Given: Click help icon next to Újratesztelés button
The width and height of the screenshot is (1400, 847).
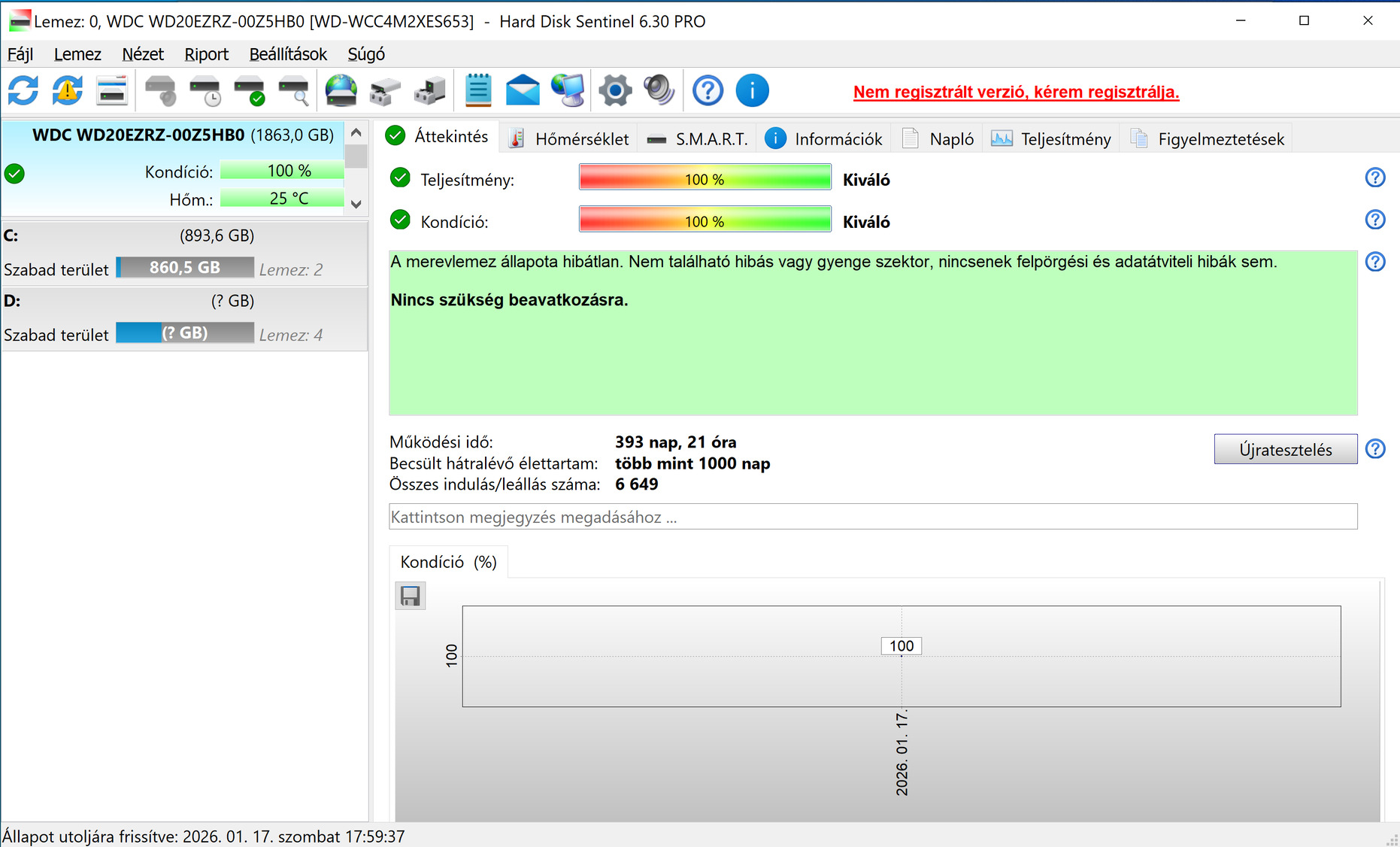Looking at the screenshot, I should (x=1375, y=449).
